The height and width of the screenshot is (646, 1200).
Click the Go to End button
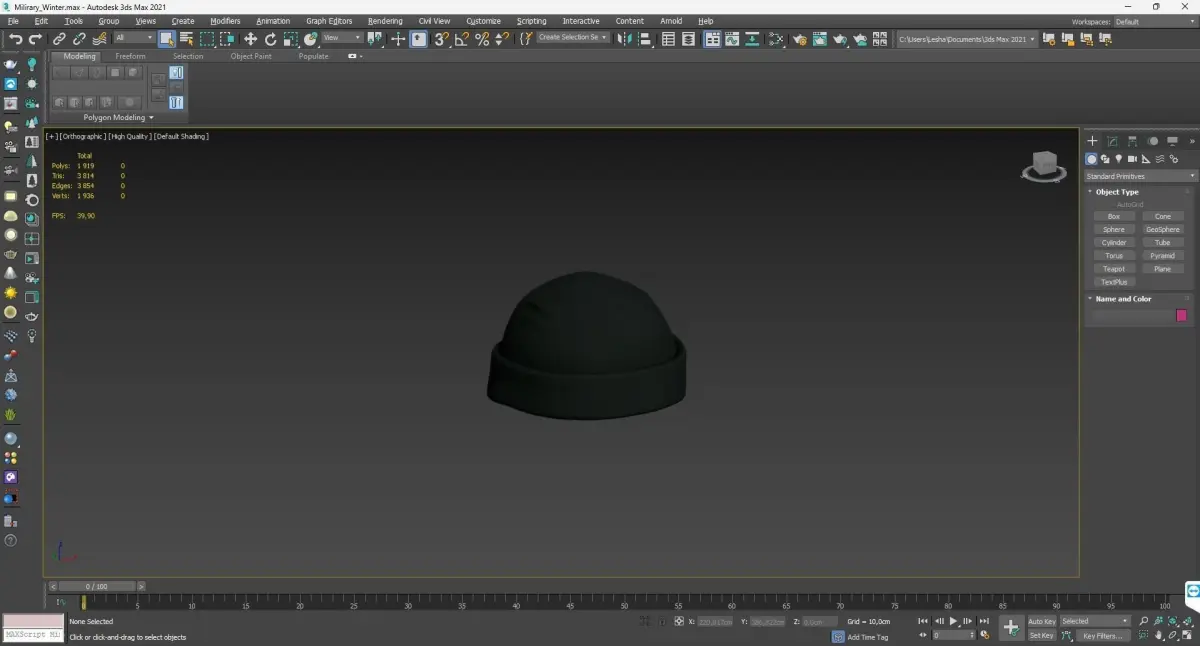point(983,621)
